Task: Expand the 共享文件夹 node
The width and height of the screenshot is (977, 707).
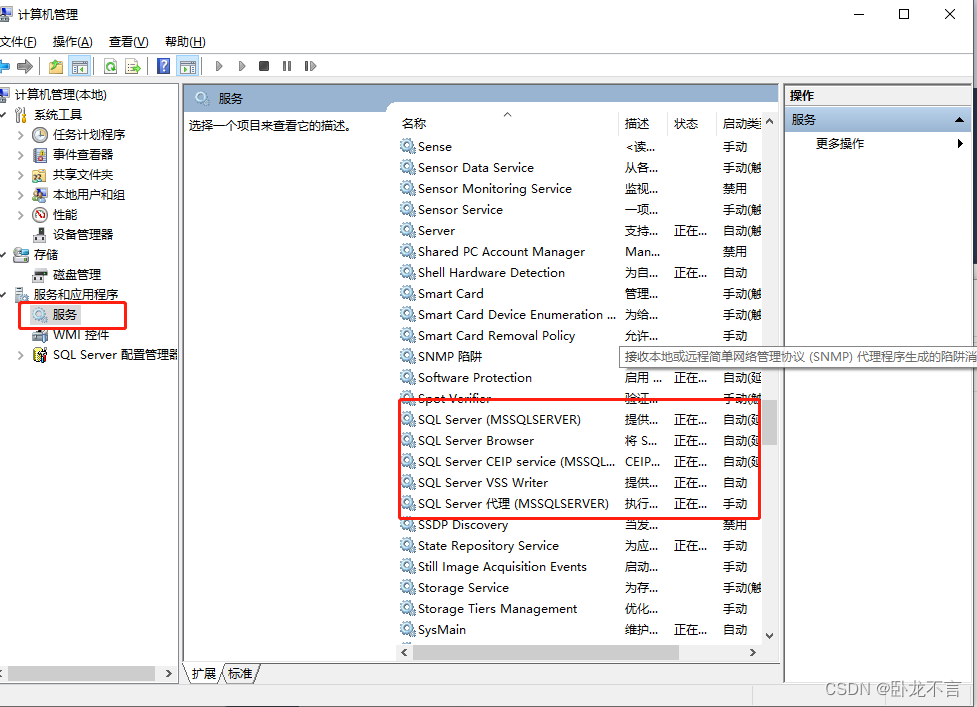Action: 21,175
